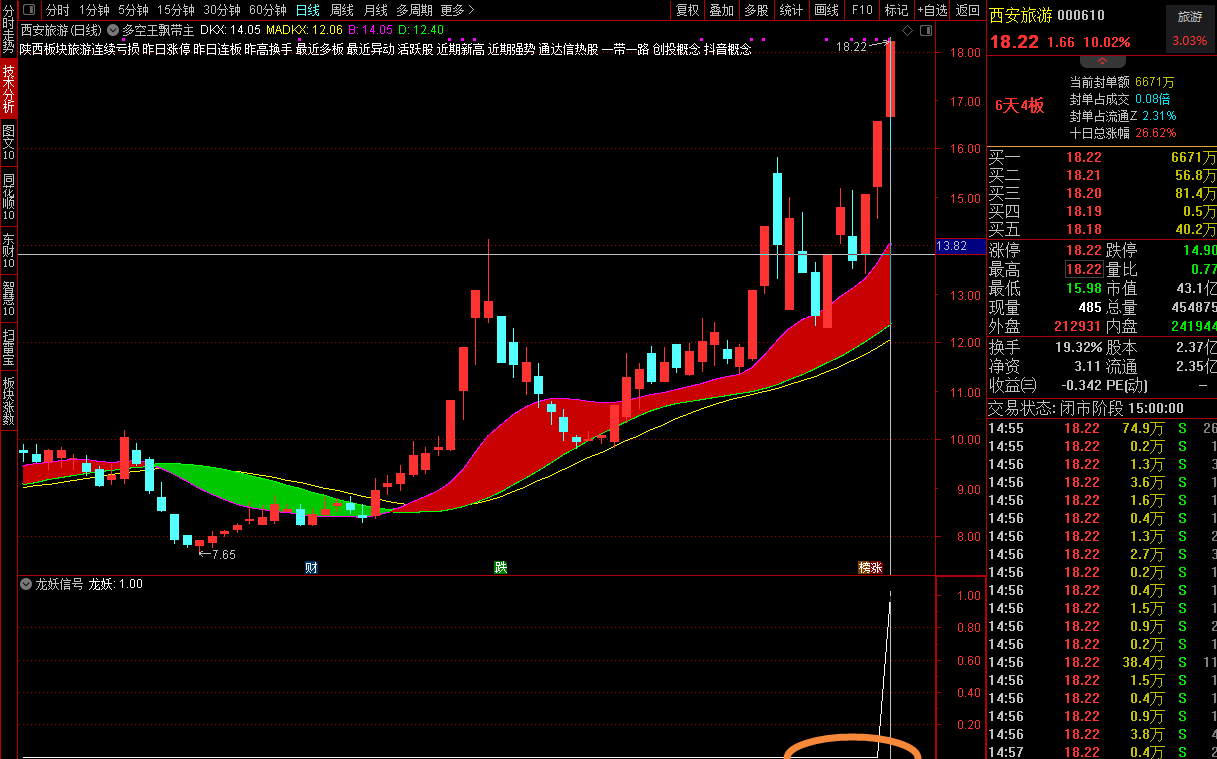Click the 买一 bid row
The height and width of the screenshot is (759, 1217).
1102,157
